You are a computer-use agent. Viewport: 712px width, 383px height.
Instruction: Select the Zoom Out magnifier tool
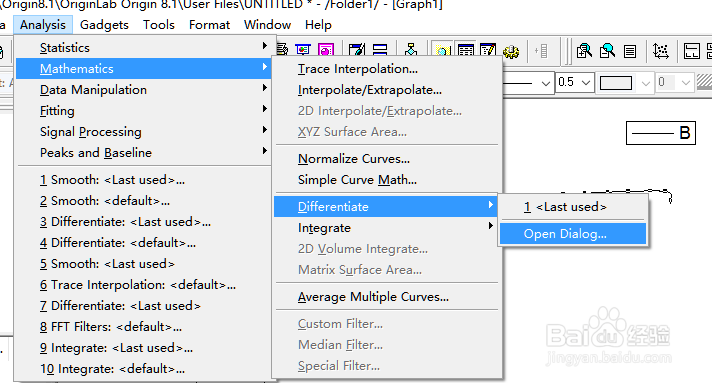click(607, 51)
